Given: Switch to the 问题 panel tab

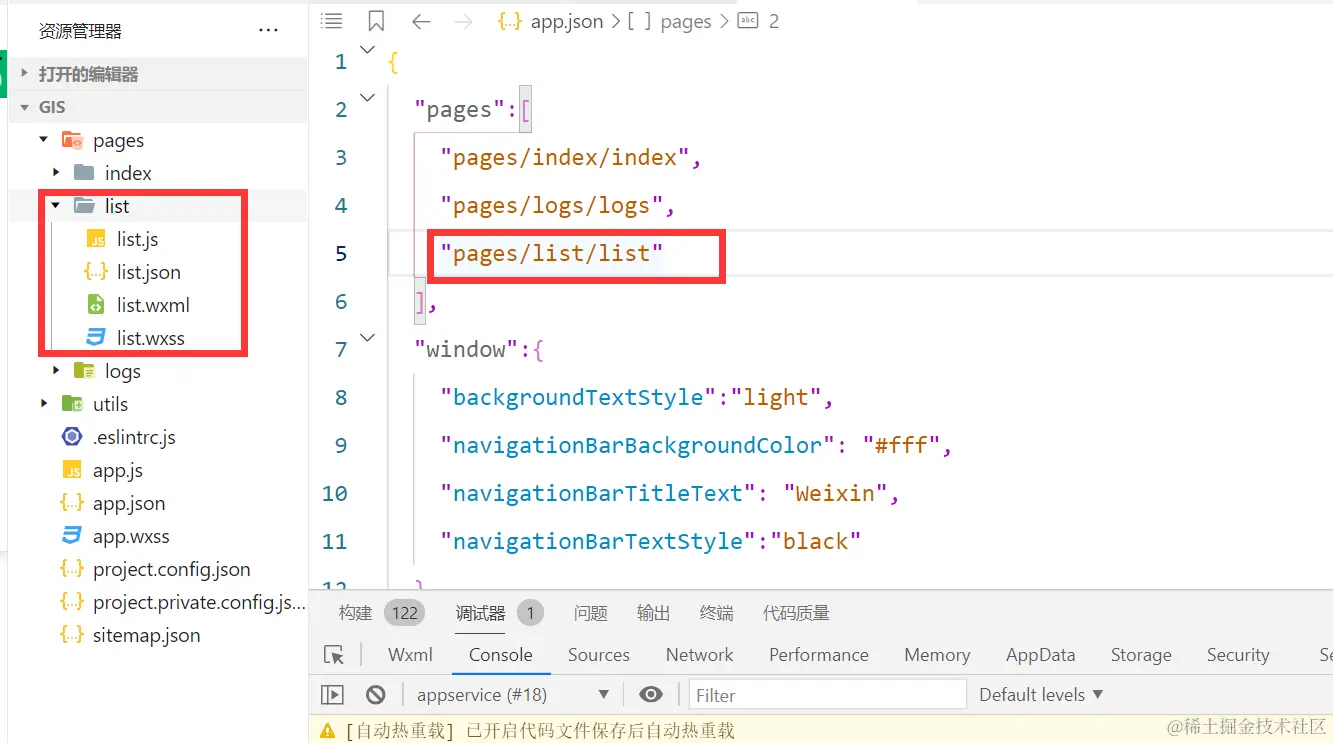Looking at the screenshot, I should pos(591,613).
